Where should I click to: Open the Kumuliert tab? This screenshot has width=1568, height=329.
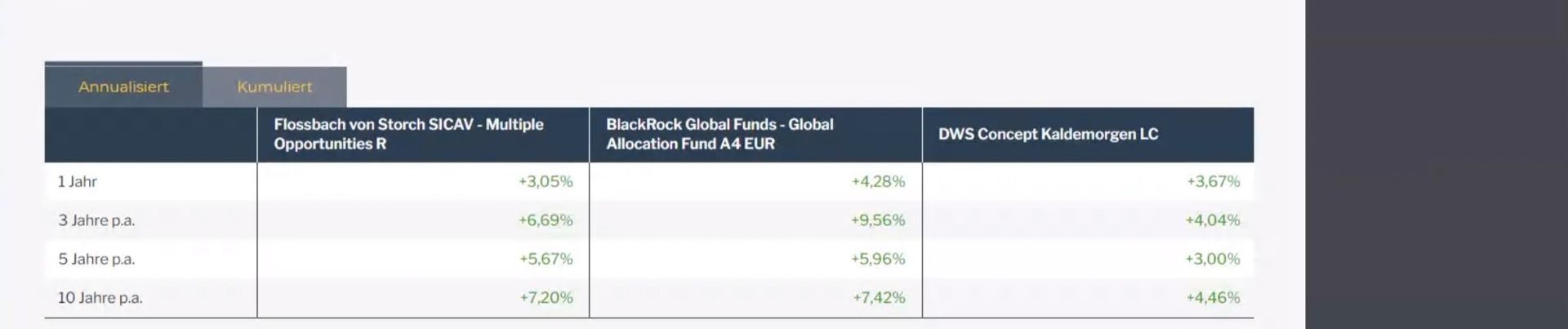pyautogui.click(x=274, y=87)
